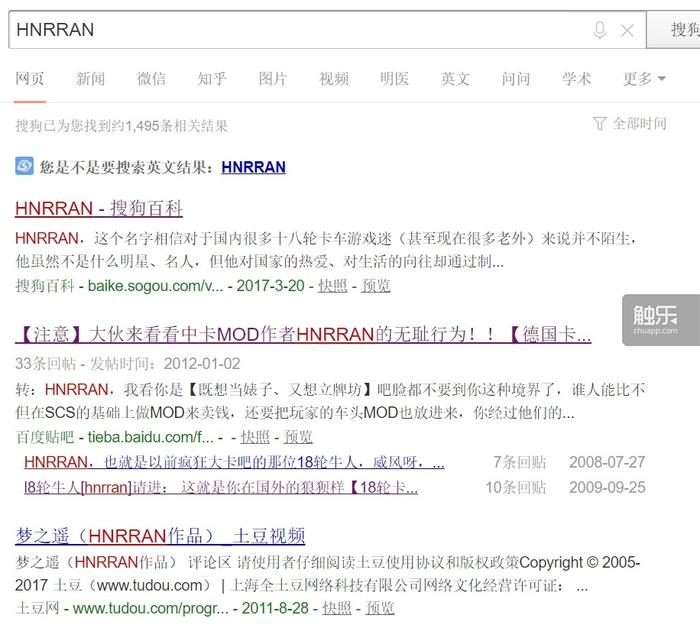Open the 也就是以前疯狂大卡吧 sub-result link
The image size is (700, 641).
[x=234, y=462]
